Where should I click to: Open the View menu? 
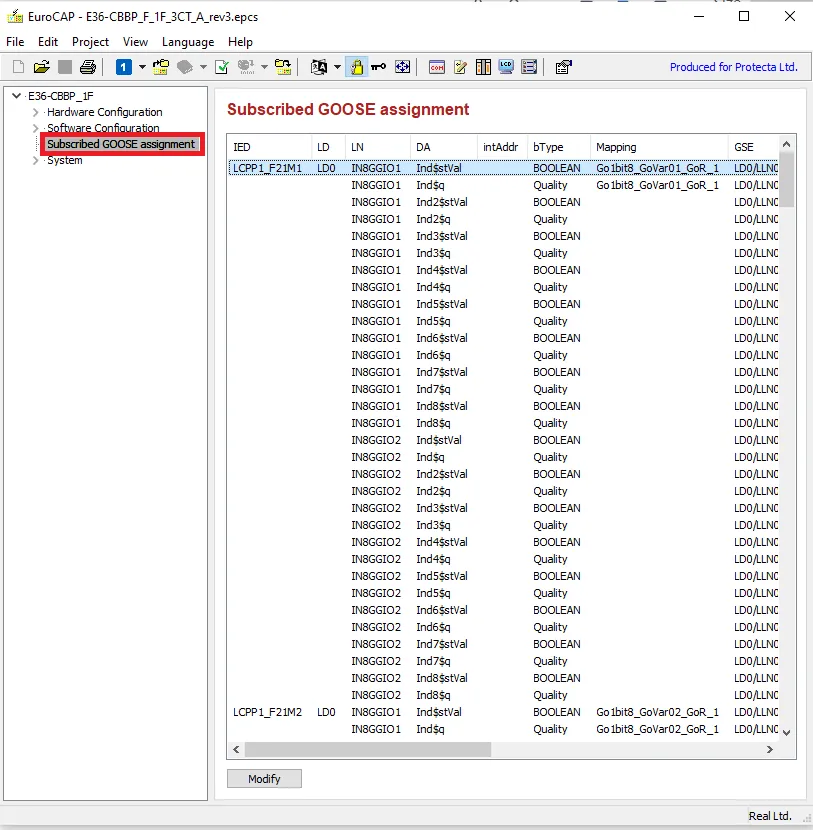click(x=136, y=42)
